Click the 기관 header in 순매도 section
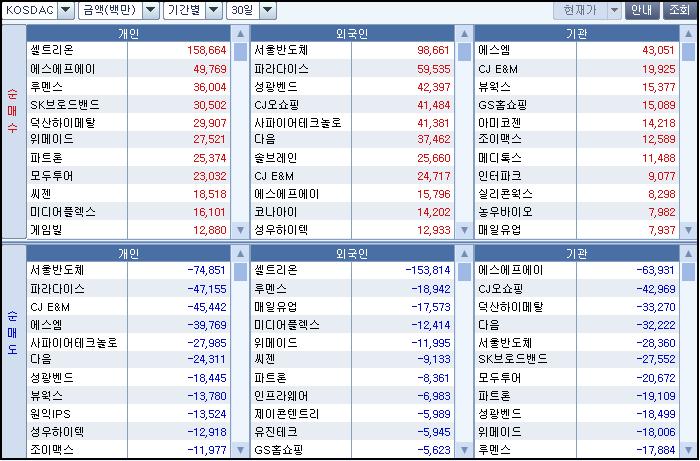 tap(576, 253)
